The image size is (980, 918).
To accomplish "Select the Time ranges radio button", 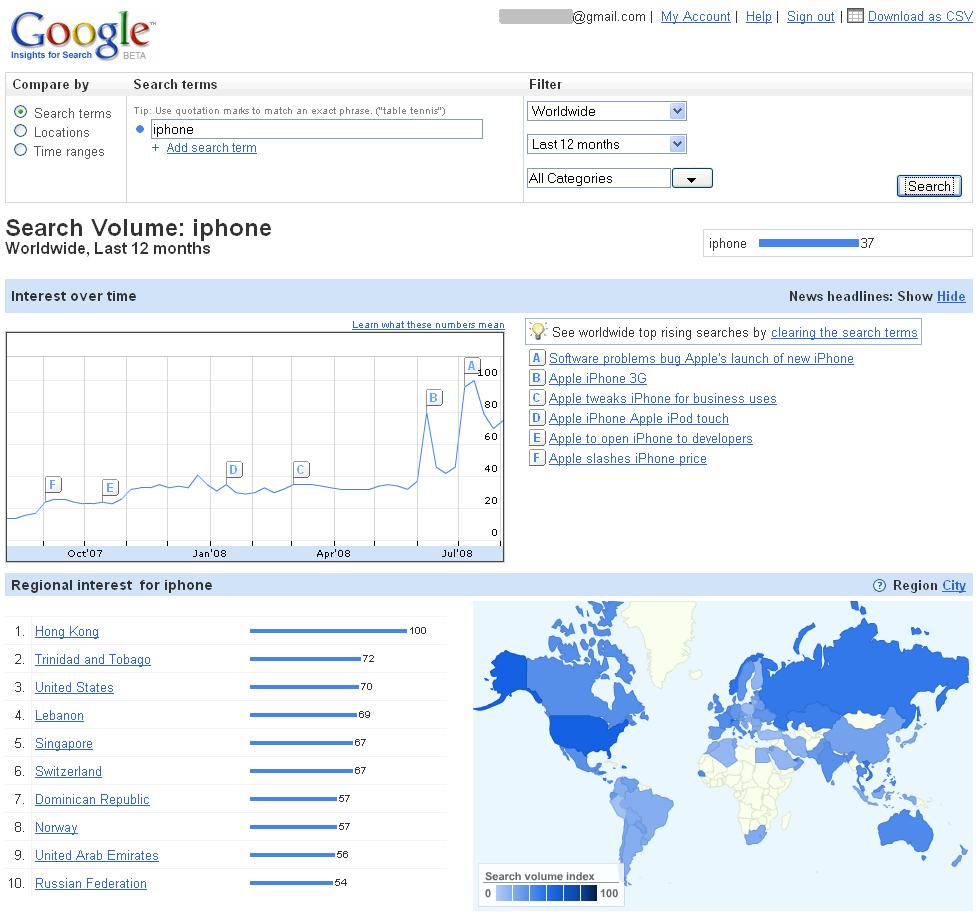I will 21,150.
